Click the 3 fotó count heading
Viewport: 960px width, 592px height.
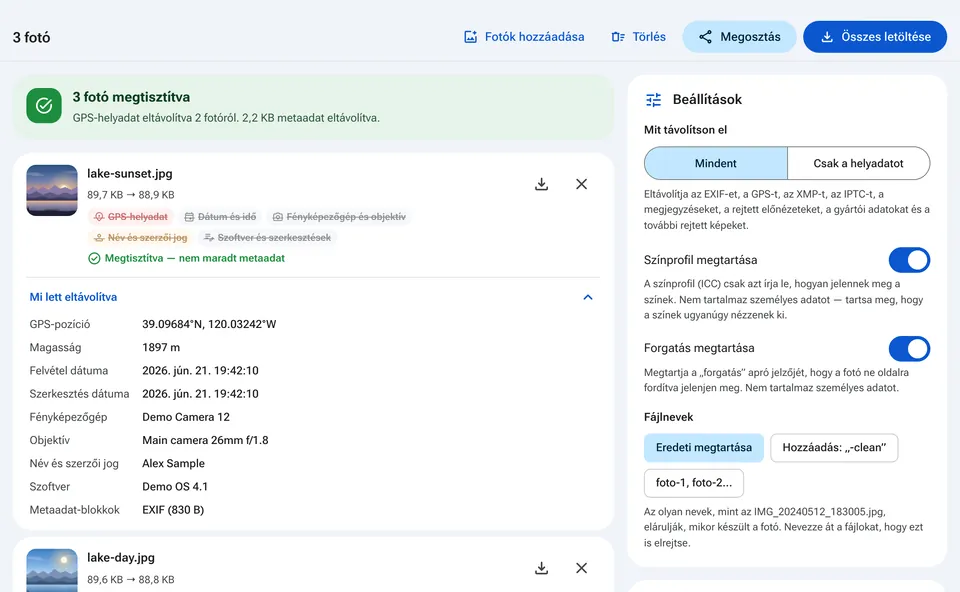[x=31, y=37]
